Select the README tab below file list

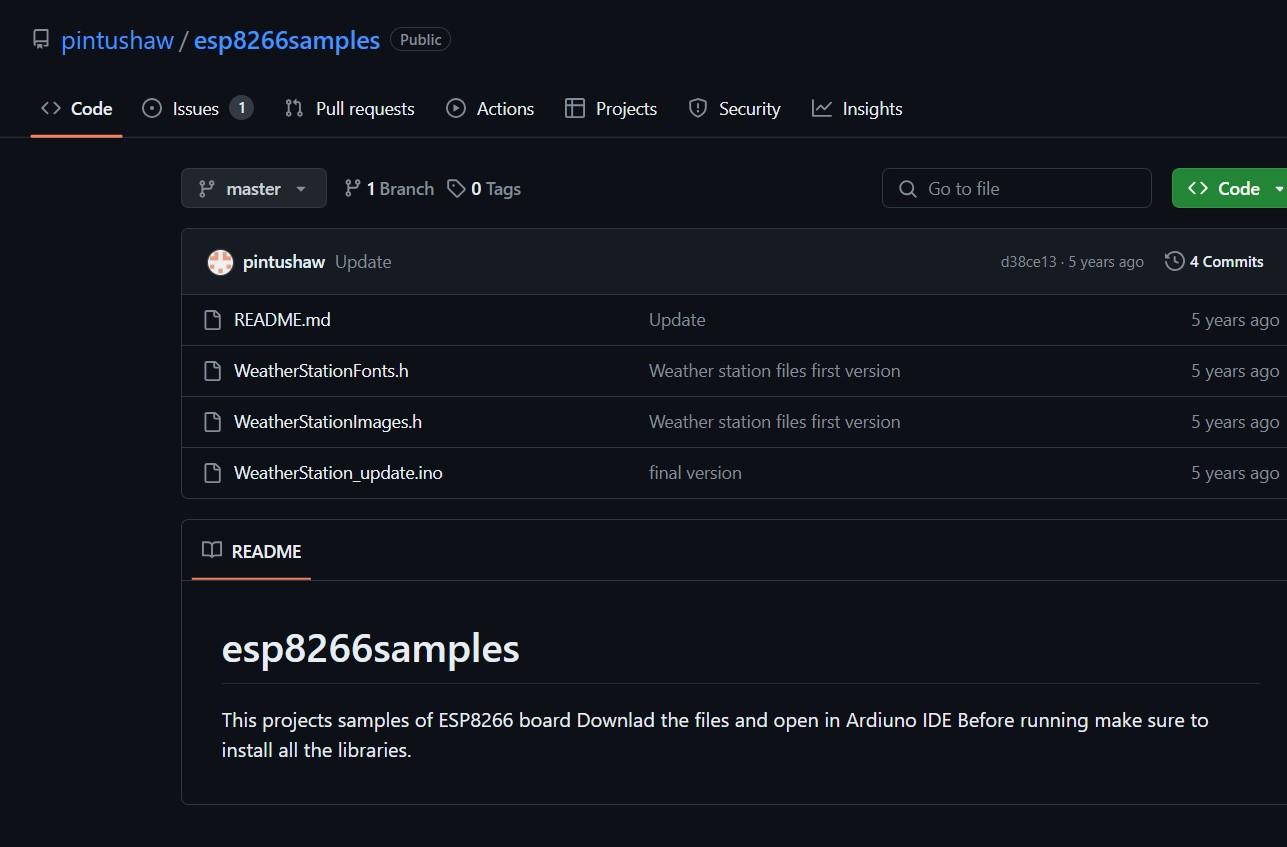pyautogui.click(x=252, y=551)
